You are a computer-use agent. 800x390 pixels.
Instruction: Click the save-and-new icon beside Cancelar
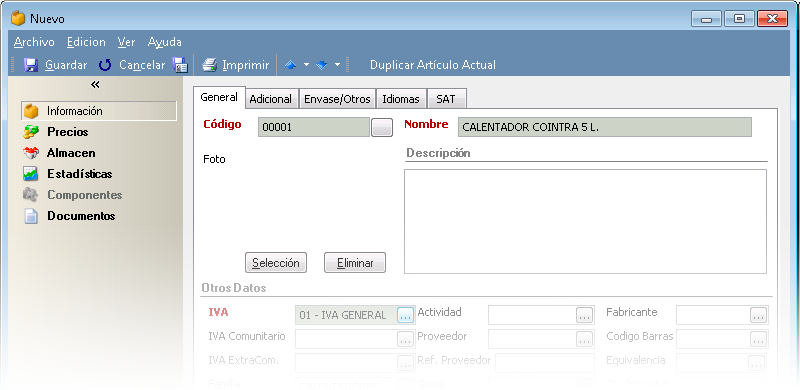(x=180, y=65)
